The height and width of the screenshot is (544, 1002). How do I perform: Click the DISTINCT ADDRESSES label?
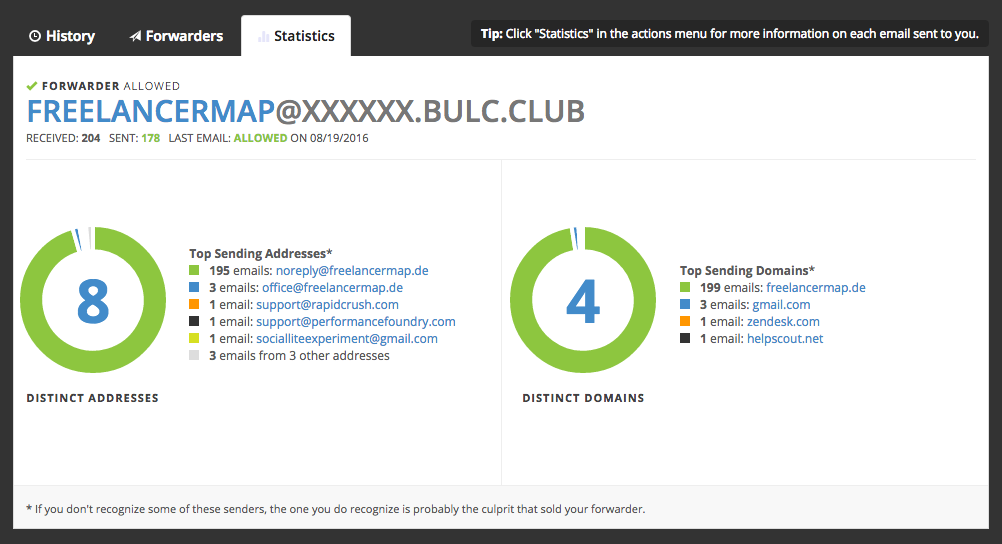(93, 398)
